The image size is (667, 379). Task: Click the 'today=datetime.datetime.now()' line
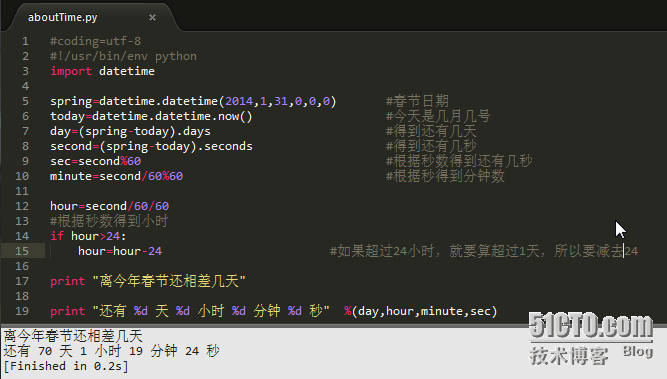[151, 116]
